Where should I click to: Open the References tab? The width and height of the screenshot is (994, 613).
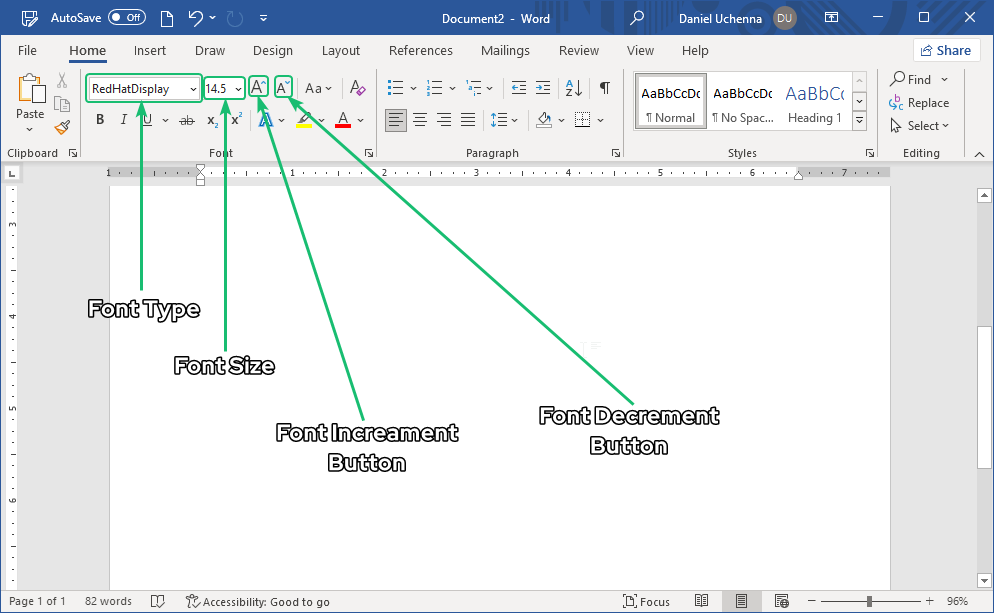[420, 51]
